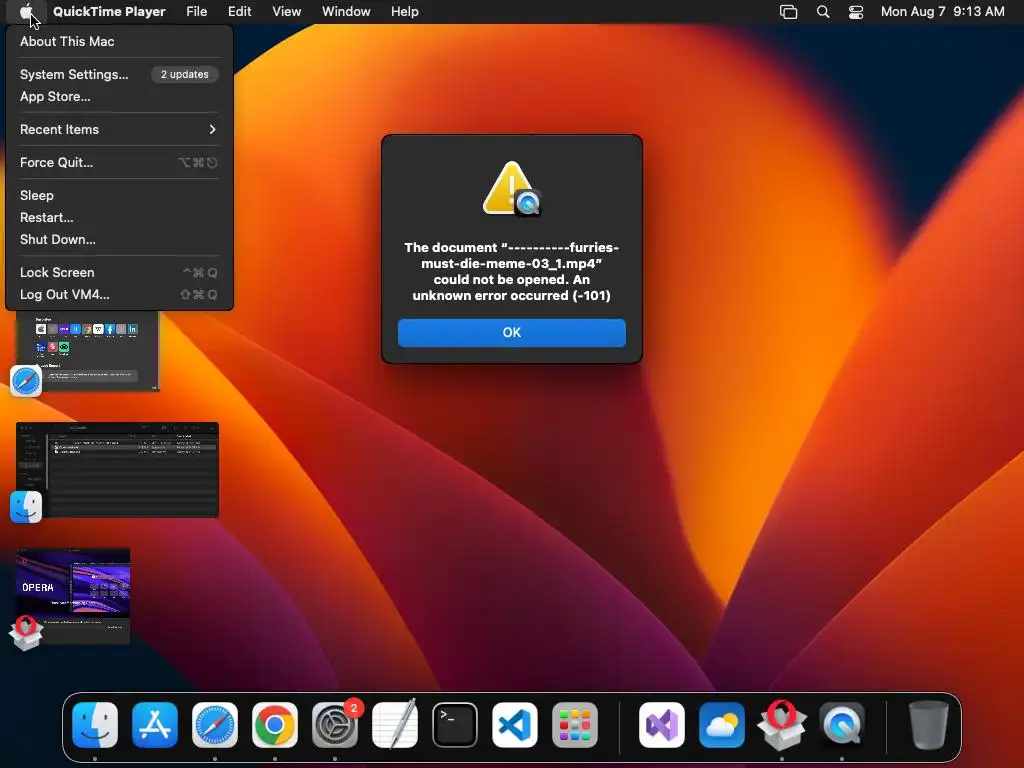Open Finder from the Dock
The height and width of the screenshot is (768, 1024).
pos(95,725)
